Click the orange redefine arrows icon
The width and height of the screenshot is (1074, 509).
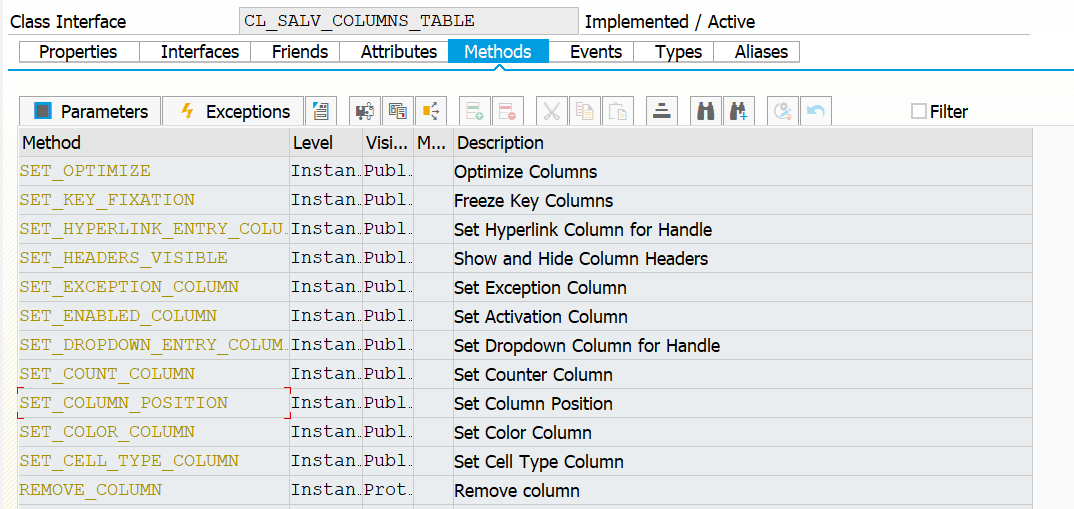point(431,111)
